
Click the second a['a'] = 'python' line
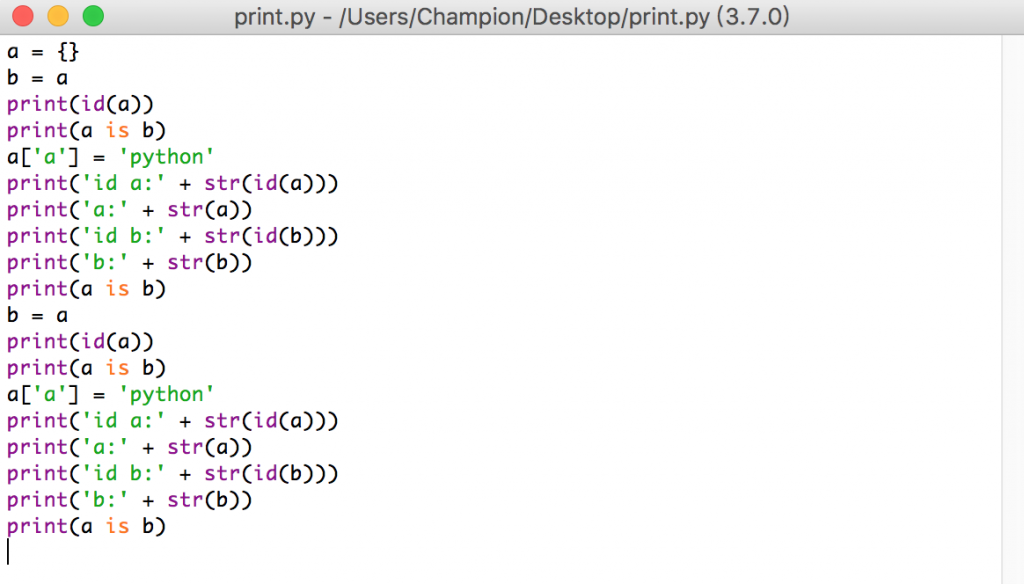[110, 395]
